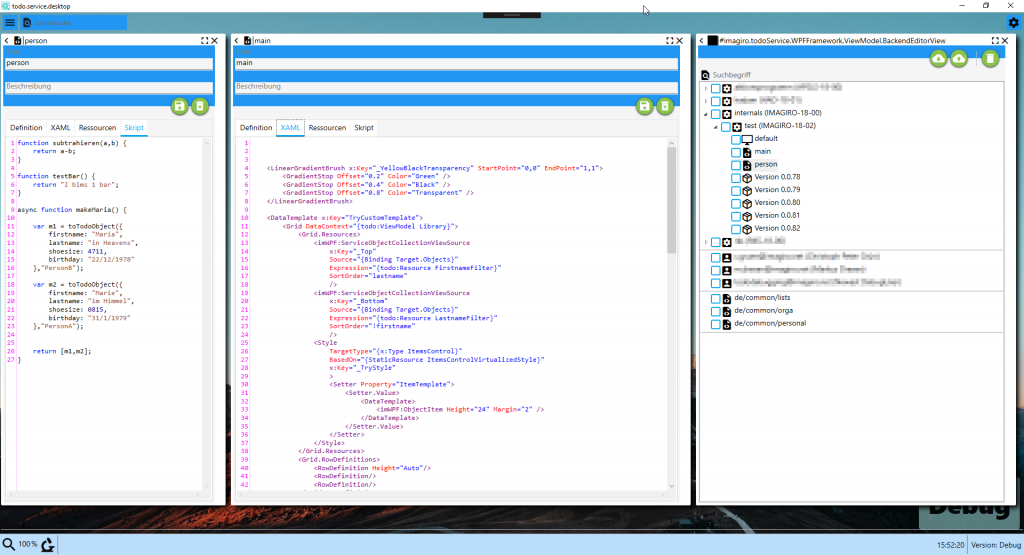
Task: Go back using the arrow in person panel
Action: [7, 40]
